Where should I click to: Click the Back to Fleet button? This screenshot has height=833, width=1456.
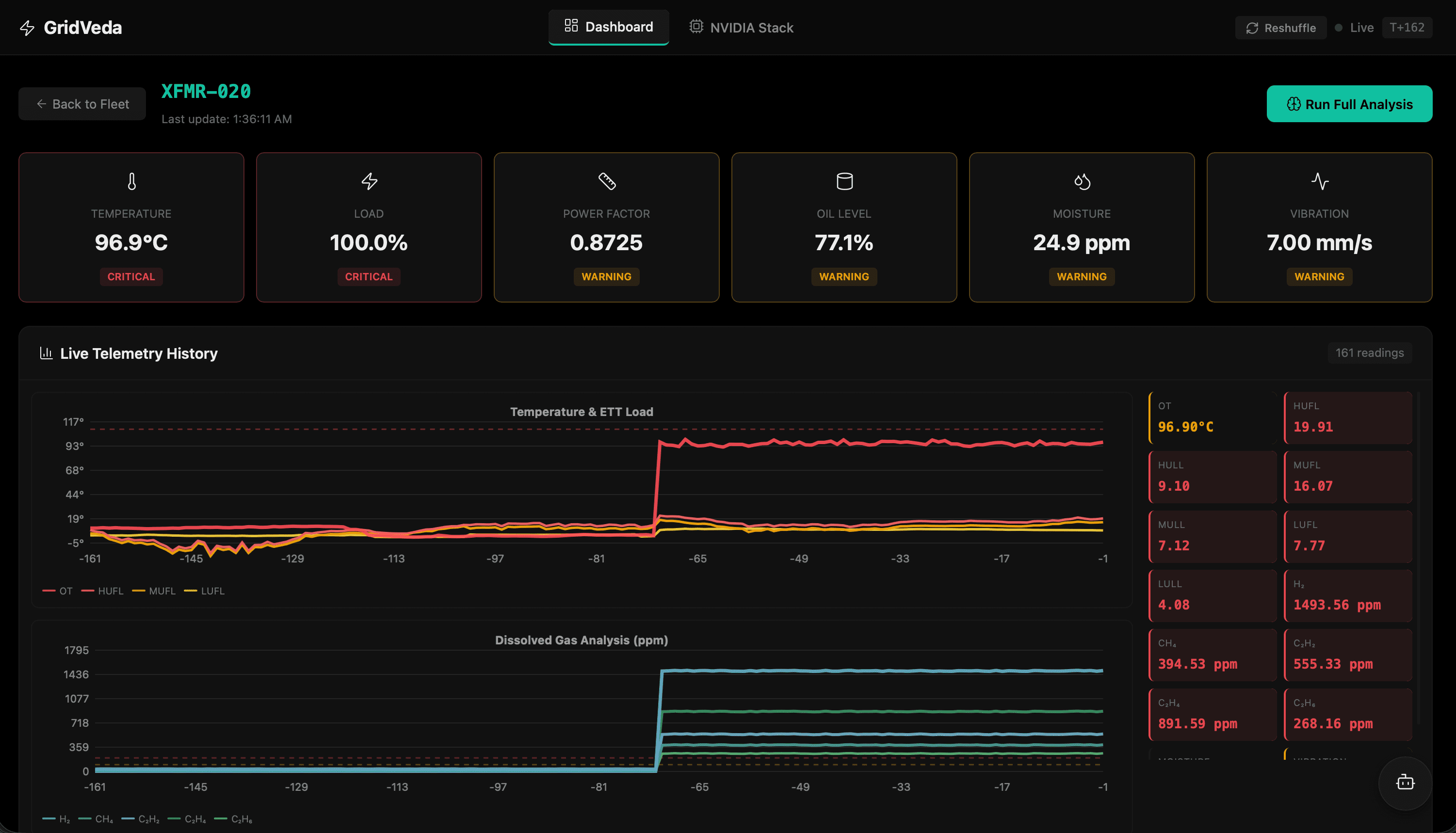tap(81, 104)
